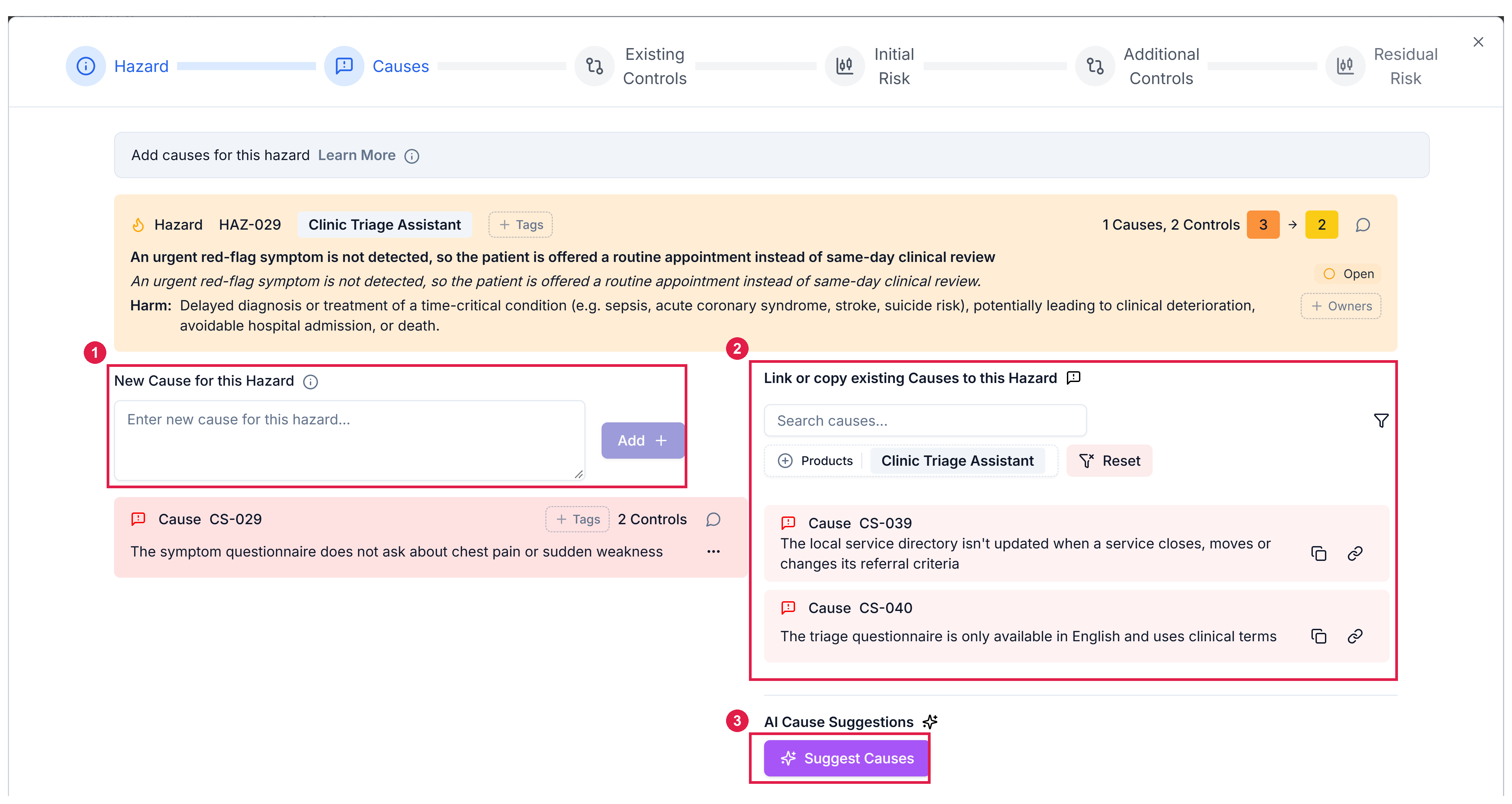The width and height of the screenshot is (1512, 804).
Task: Go to the Existing Controls step
Action: 654,66
